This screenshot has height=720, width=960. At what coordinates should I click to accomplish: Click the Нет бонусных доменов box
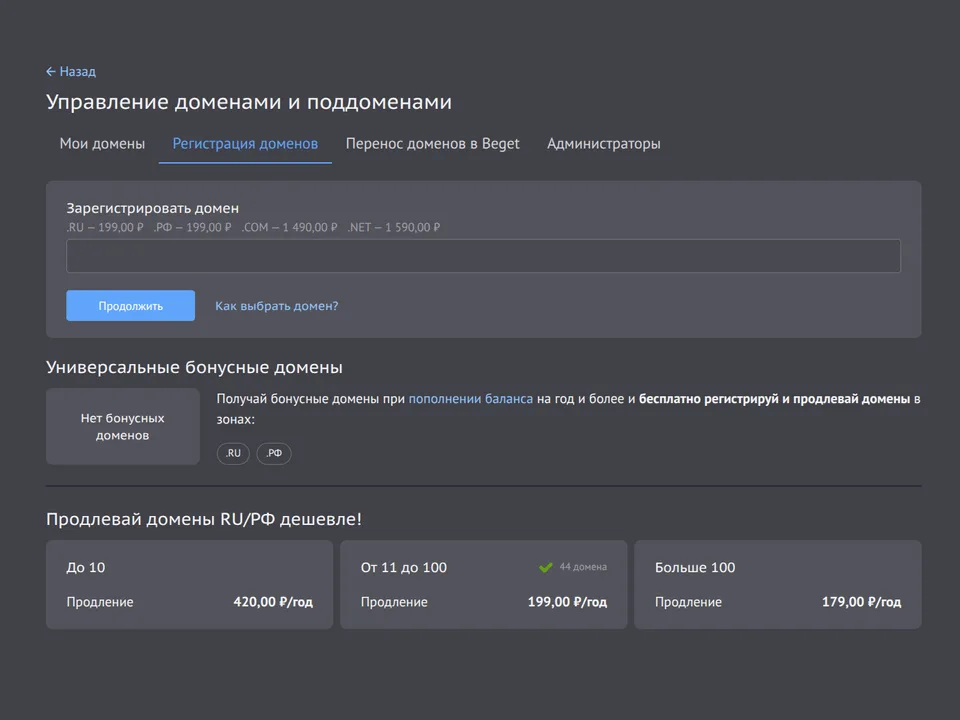(x=122, y=426)
